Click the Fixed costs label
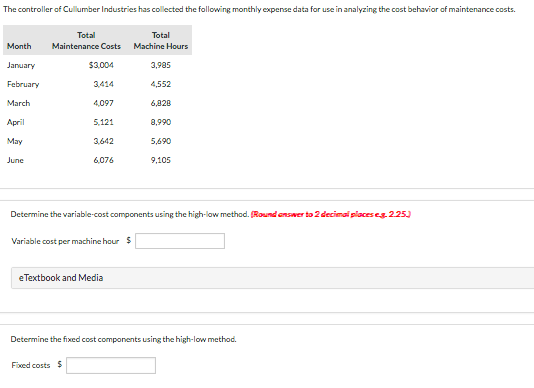Viewport: 534px width, 388px height. tap(31, 365)
